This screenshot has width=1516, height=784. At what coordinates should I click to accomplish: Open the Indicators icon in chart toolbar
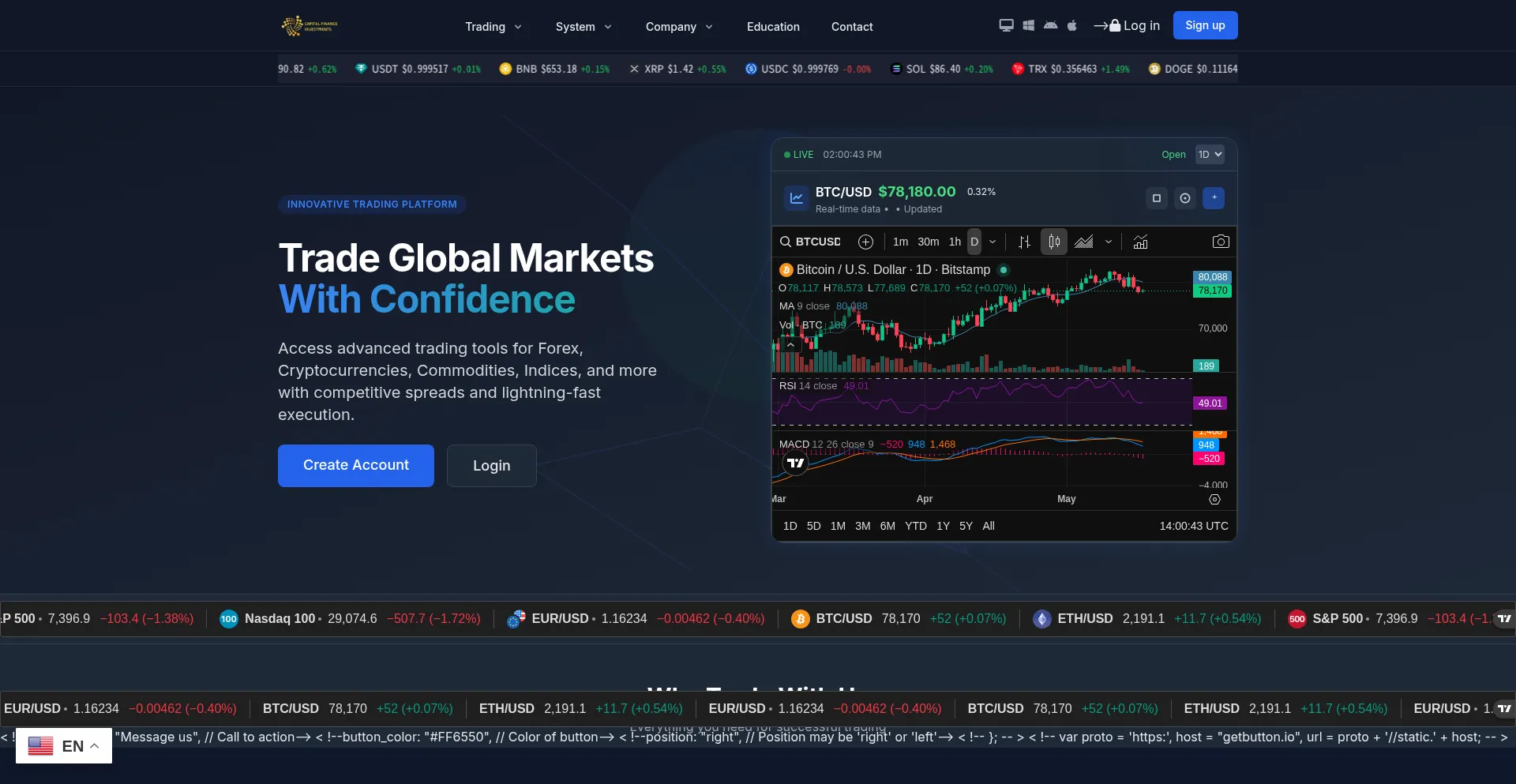pyautogui.click(x=1140, y=242)
